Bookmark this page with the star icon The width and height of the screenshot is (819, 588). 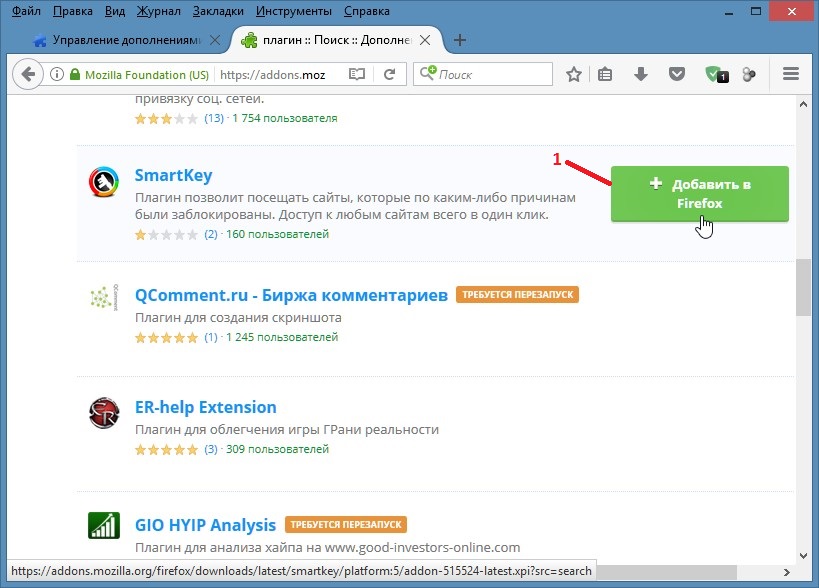[574, 74]
